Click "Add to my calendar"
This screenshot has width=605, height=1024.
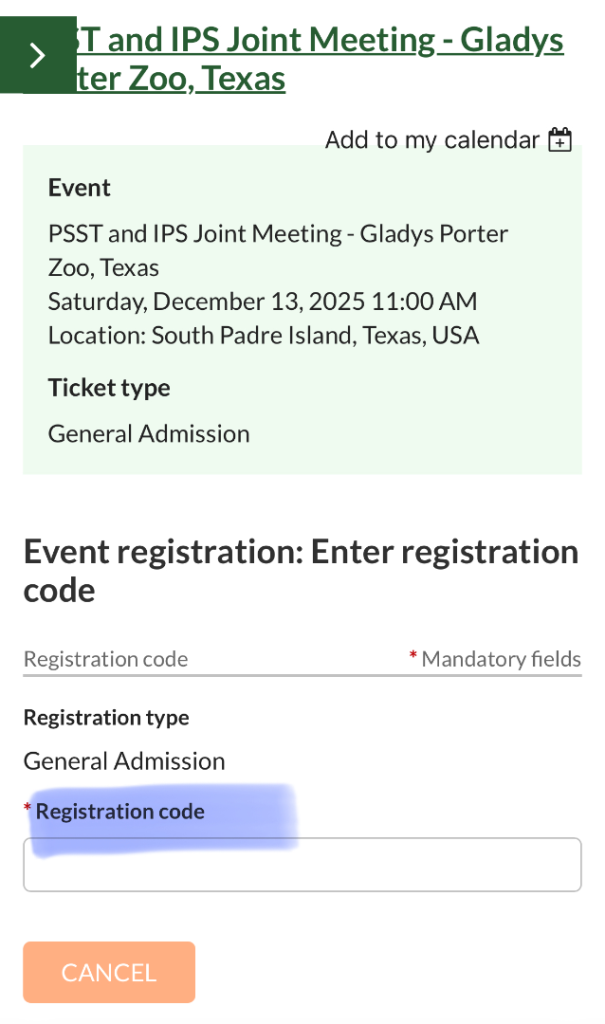point(430,140)
